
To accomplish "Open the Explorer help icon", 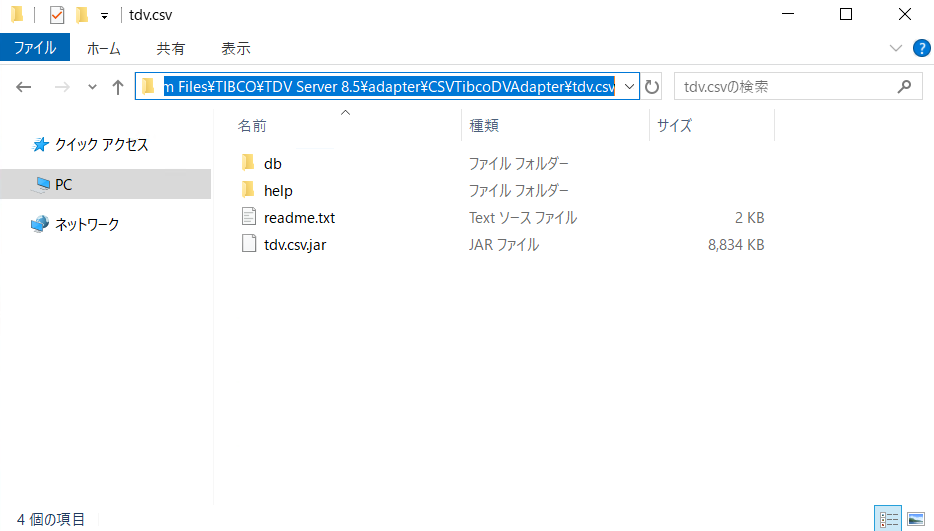I will 921,48.
